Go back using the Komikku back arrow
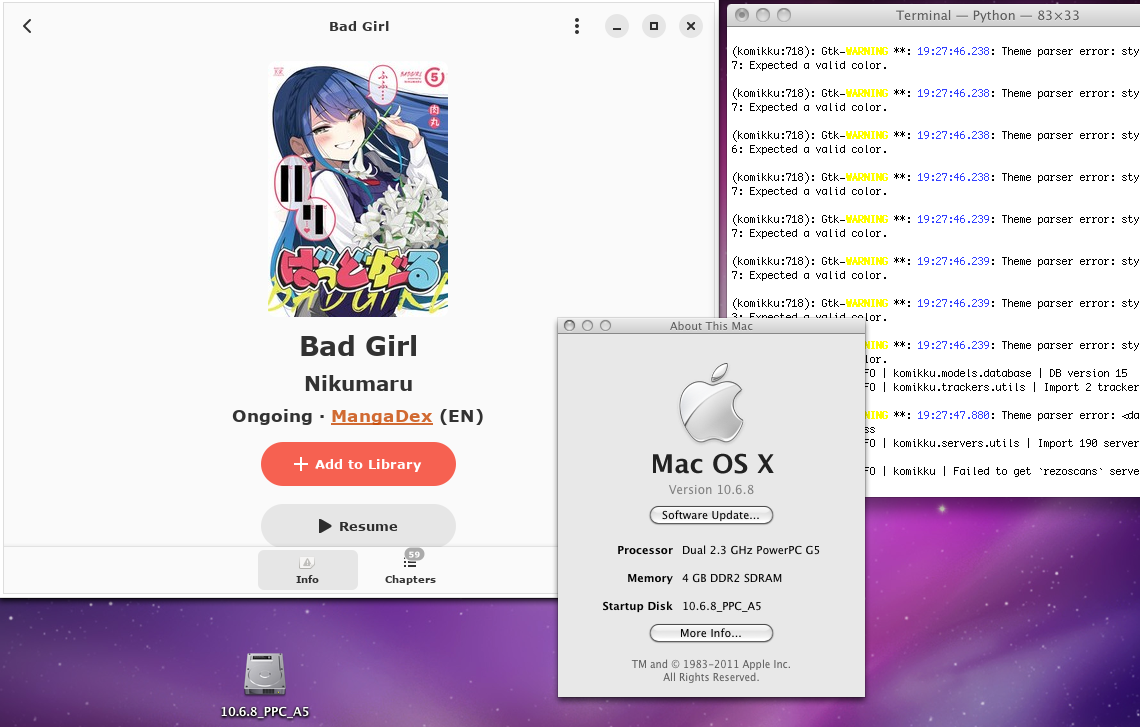 27,26
